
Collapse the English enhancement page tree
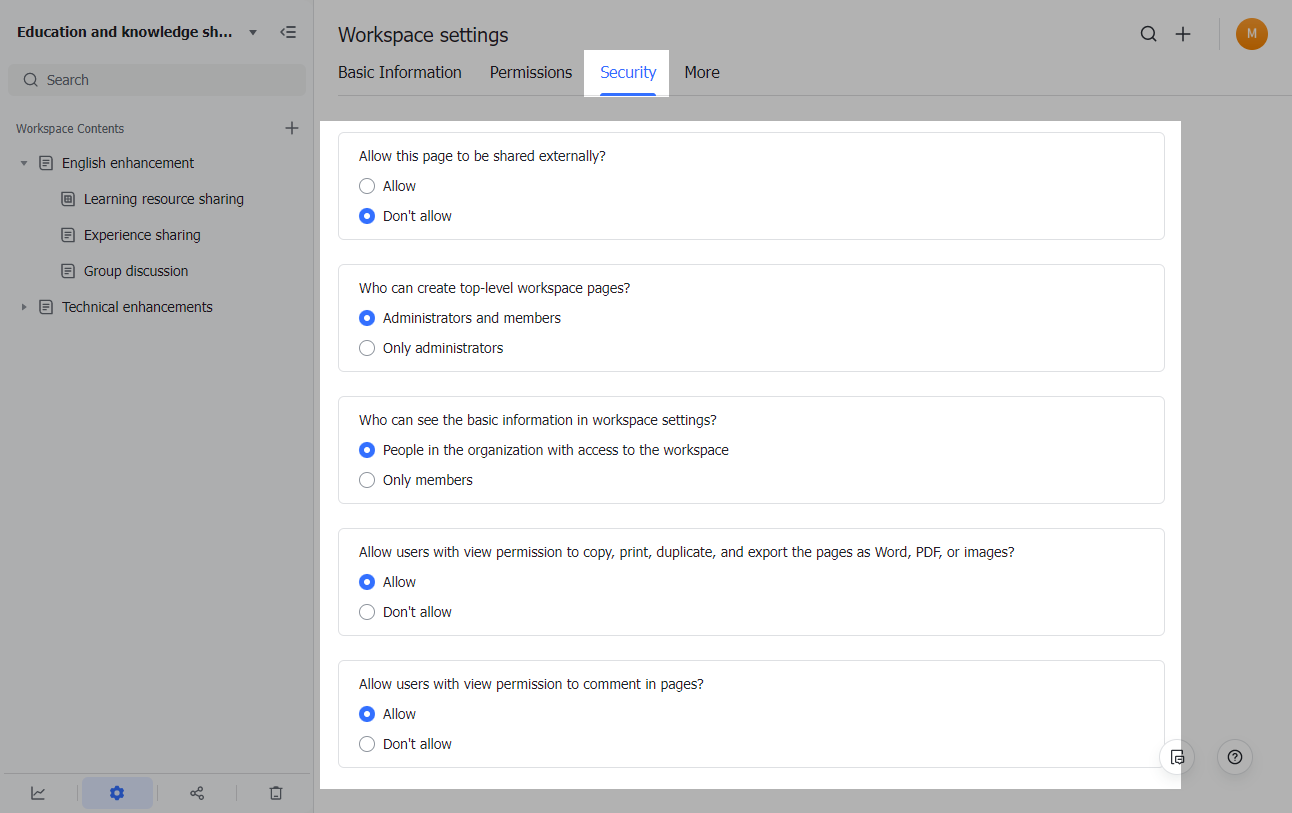click(24, 162)
